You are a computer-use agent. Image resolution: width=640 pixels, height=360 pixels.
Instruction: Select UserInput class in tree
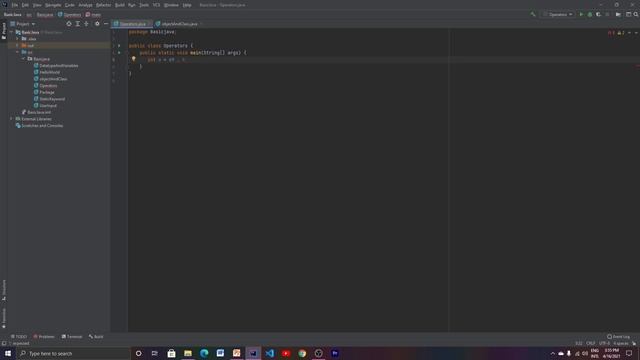pyautogui.click(x=45, y=106)
